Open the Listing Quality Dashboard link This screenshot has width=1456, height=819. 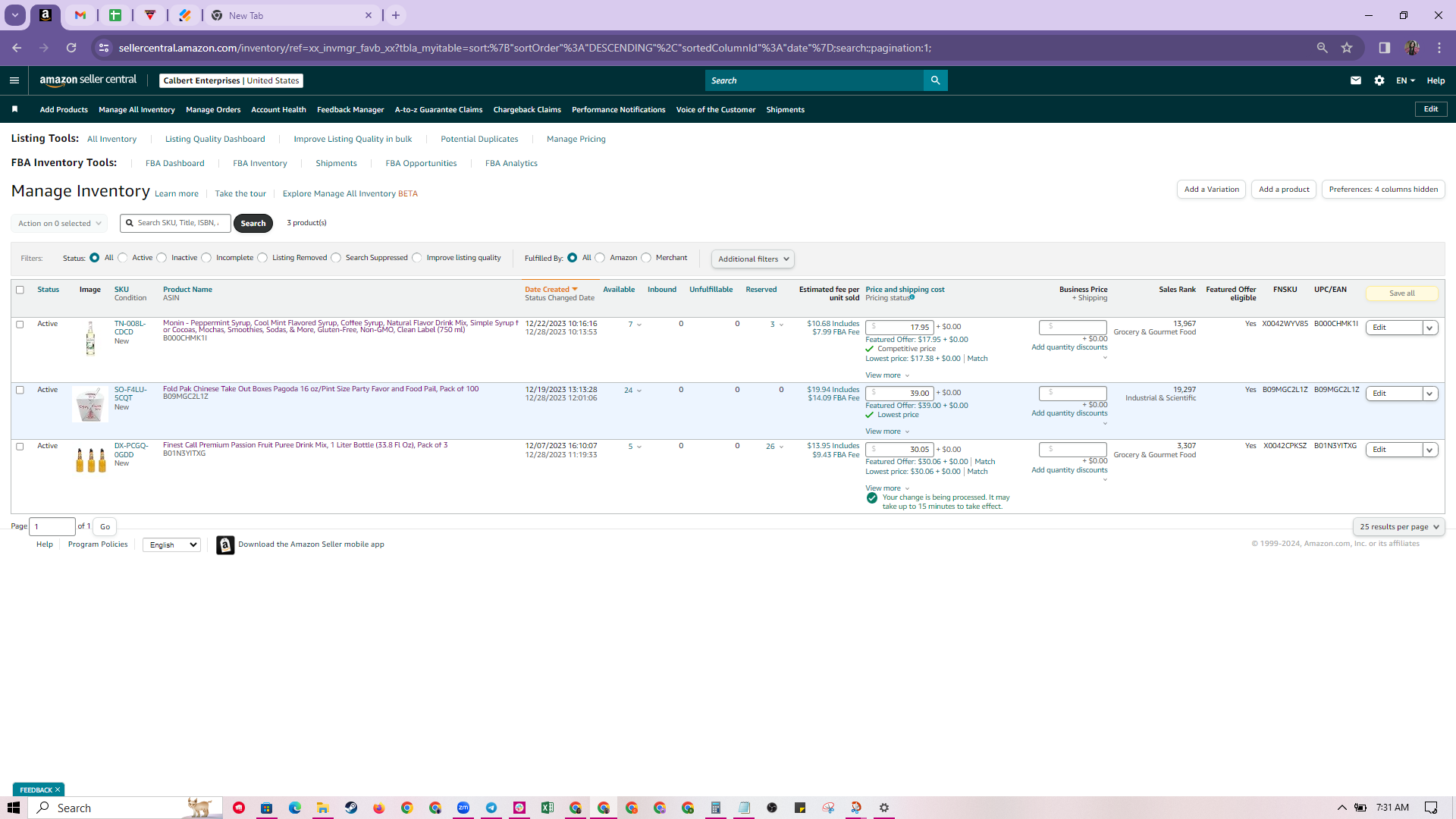tap(215, 140)
